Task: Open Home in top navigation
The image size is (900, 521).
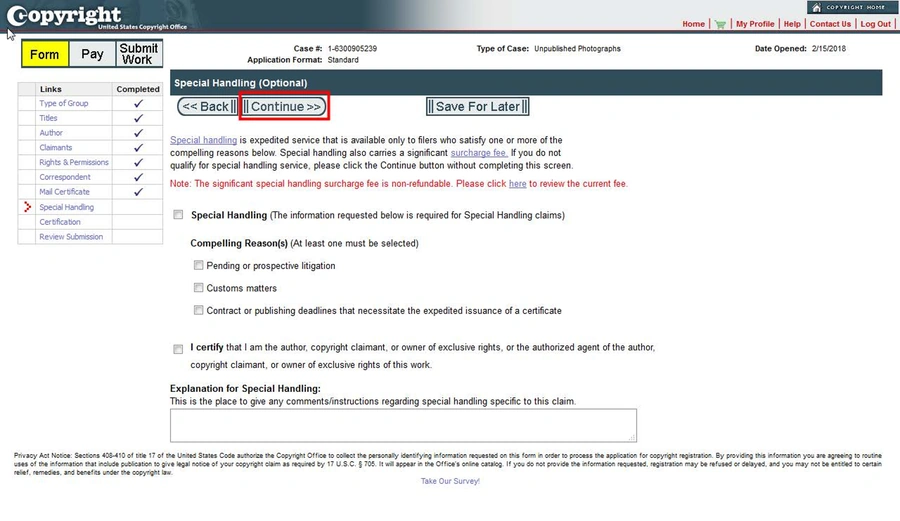Action: [693, 24]
